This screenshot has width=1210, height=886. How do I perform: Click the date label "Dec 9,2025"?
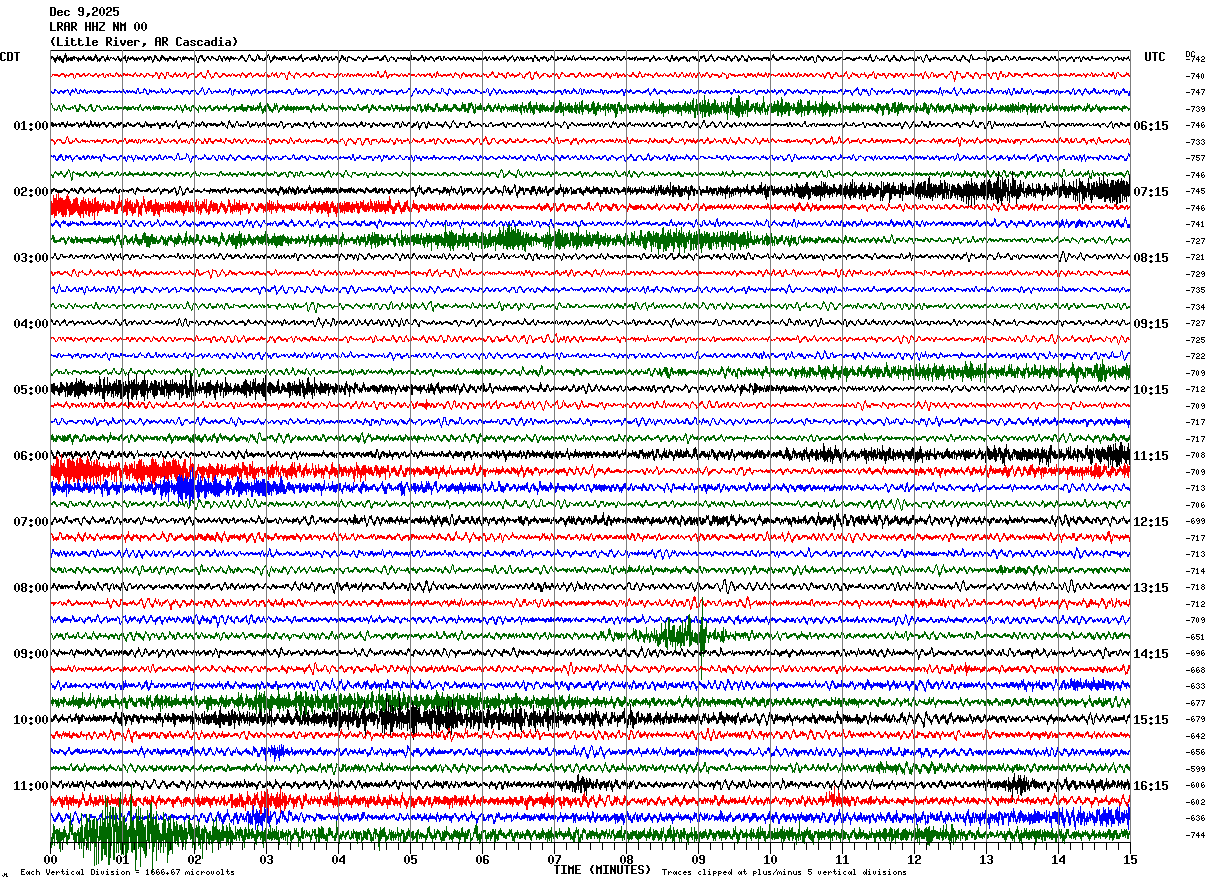click(x=83, y=12)
